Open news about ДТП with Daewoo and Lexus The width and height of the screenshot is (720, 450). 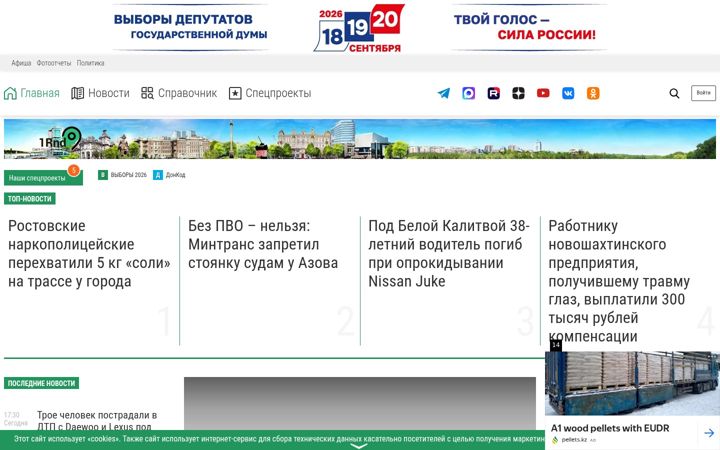pyautogui.click(x=97, y=421)
